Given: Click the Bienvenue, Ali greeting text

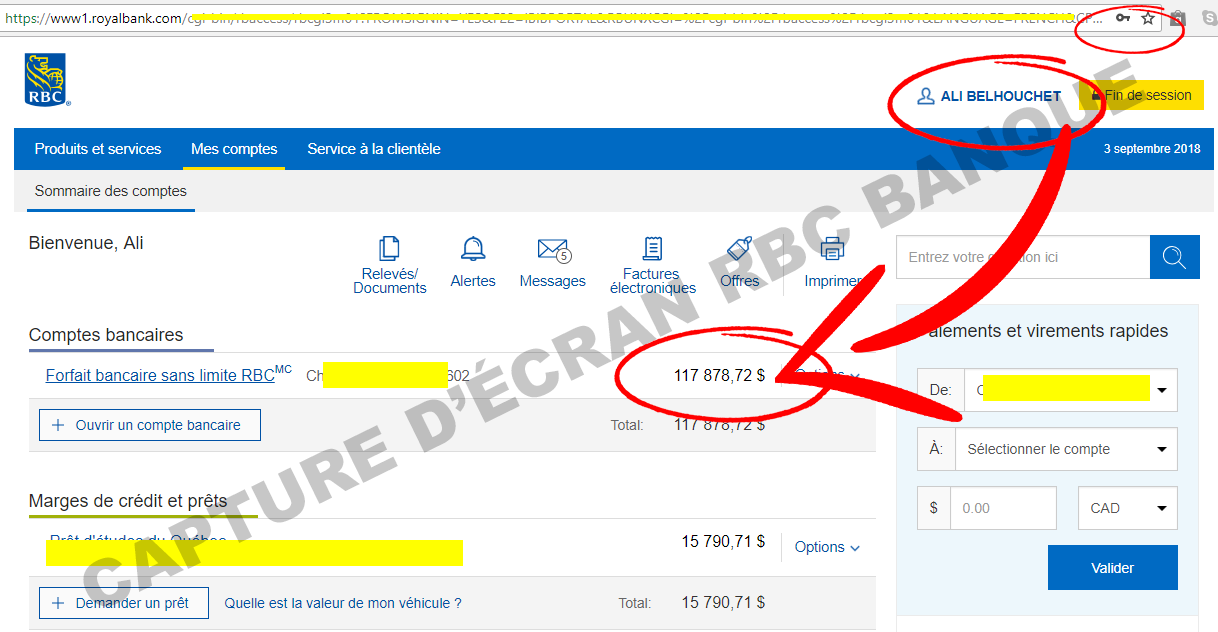Looking at the screenshot, I should click(x=86, y=243).
